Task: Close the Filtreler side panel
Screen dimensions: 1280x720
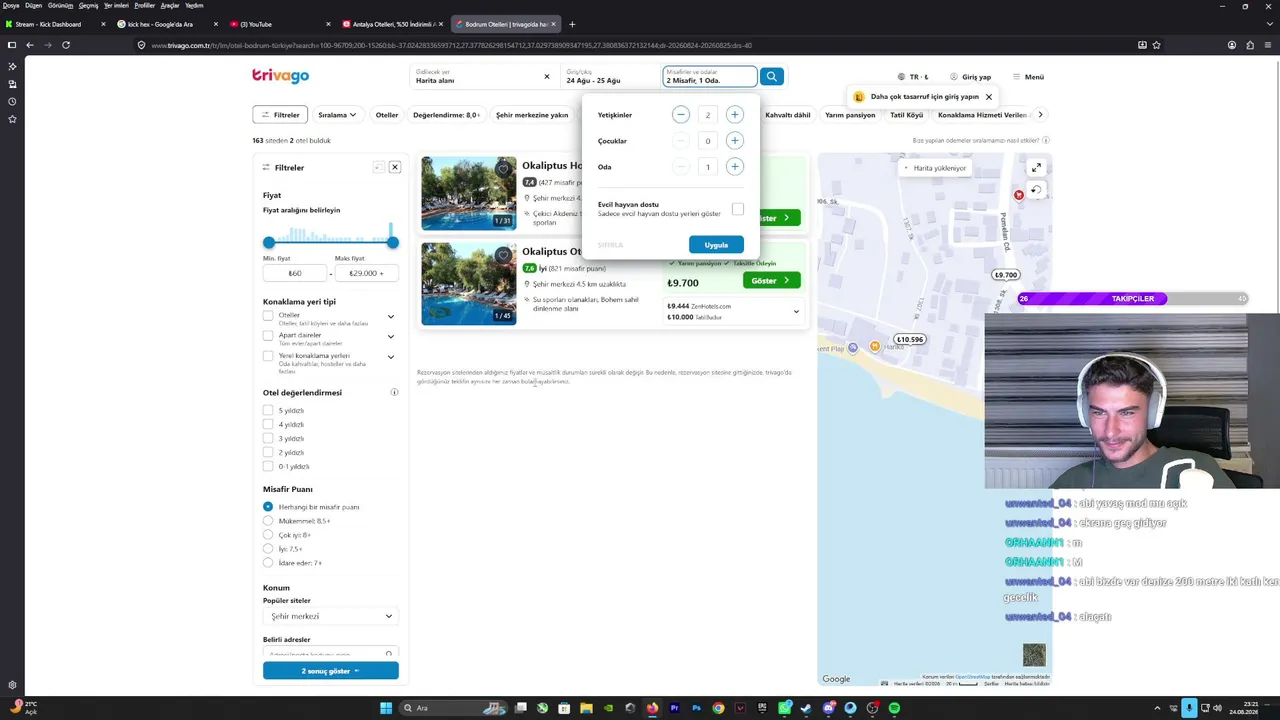Action: [x=395, y=167]
